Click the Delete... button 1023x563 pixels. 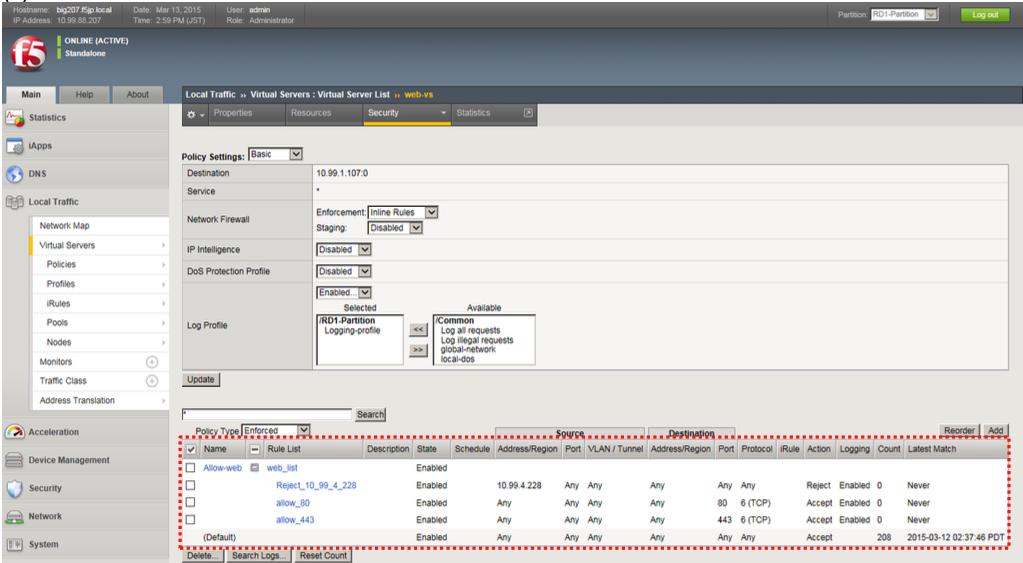tap(203, 556)
